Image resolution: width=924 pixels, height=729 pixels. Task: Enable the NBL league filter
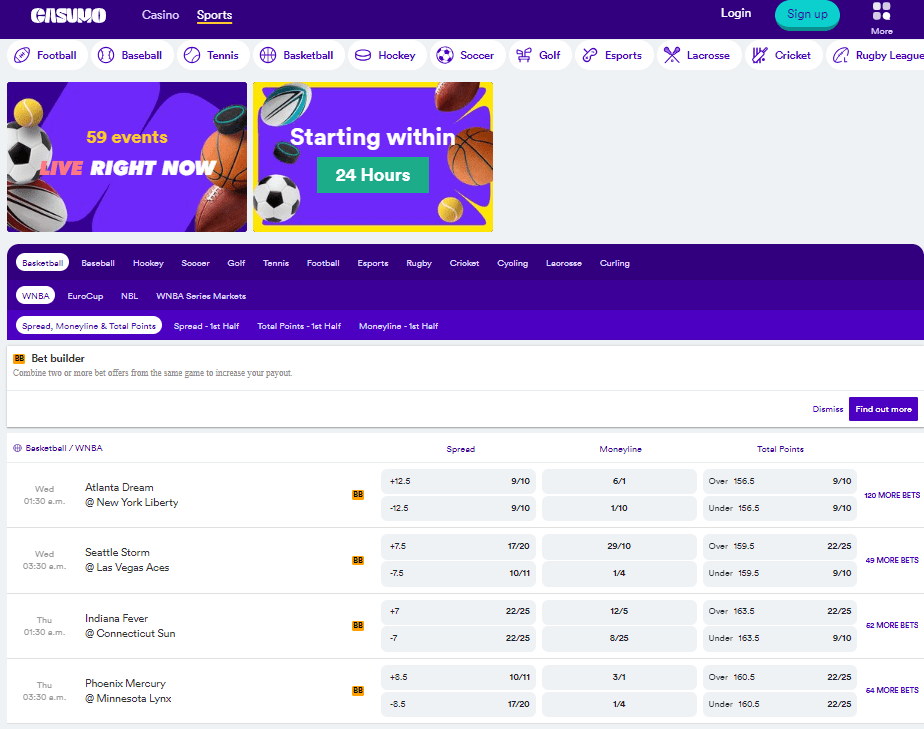click(129, 295)
